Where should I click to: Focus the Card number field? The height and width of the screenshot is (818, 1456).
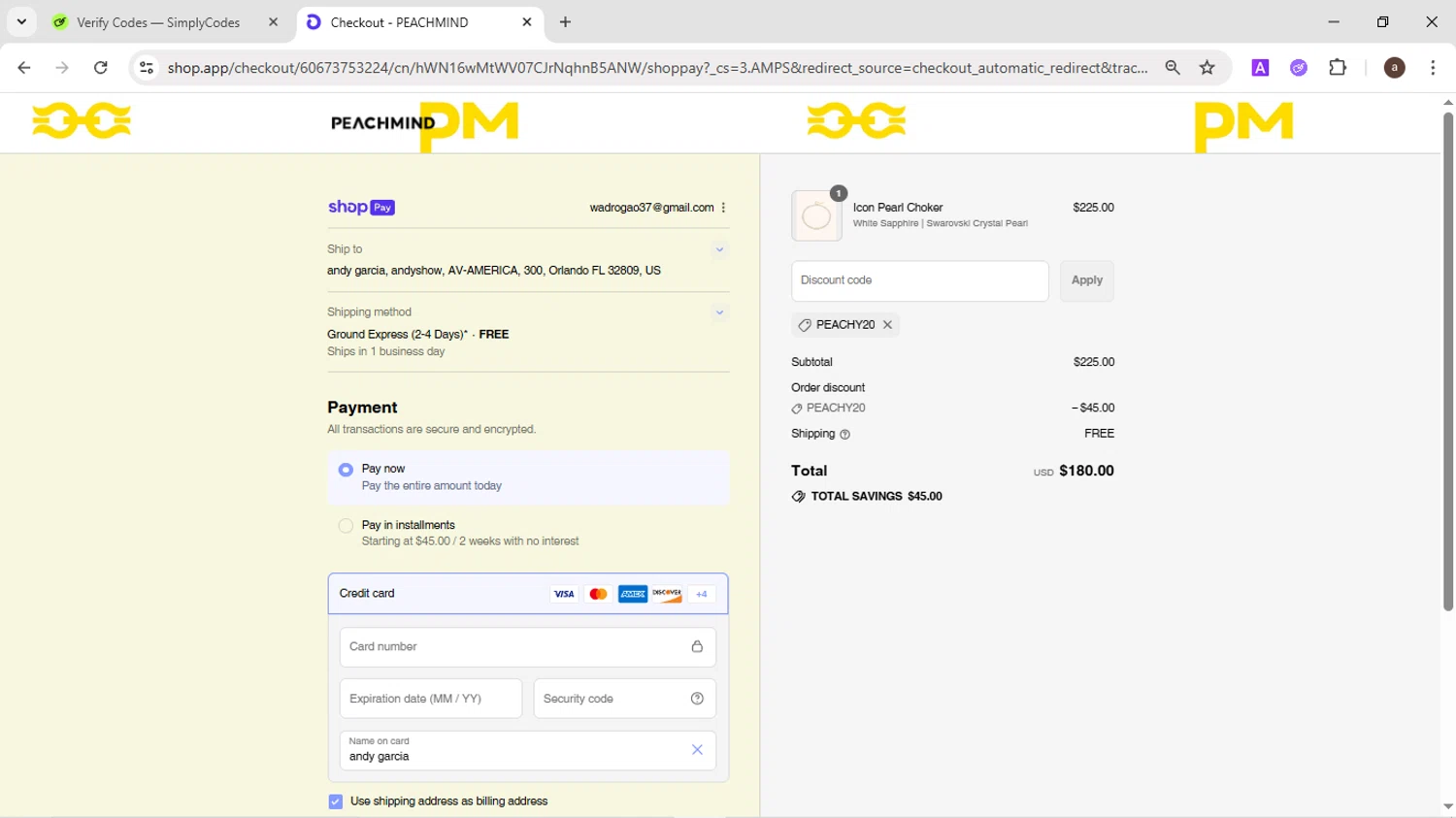pos(528,647)
